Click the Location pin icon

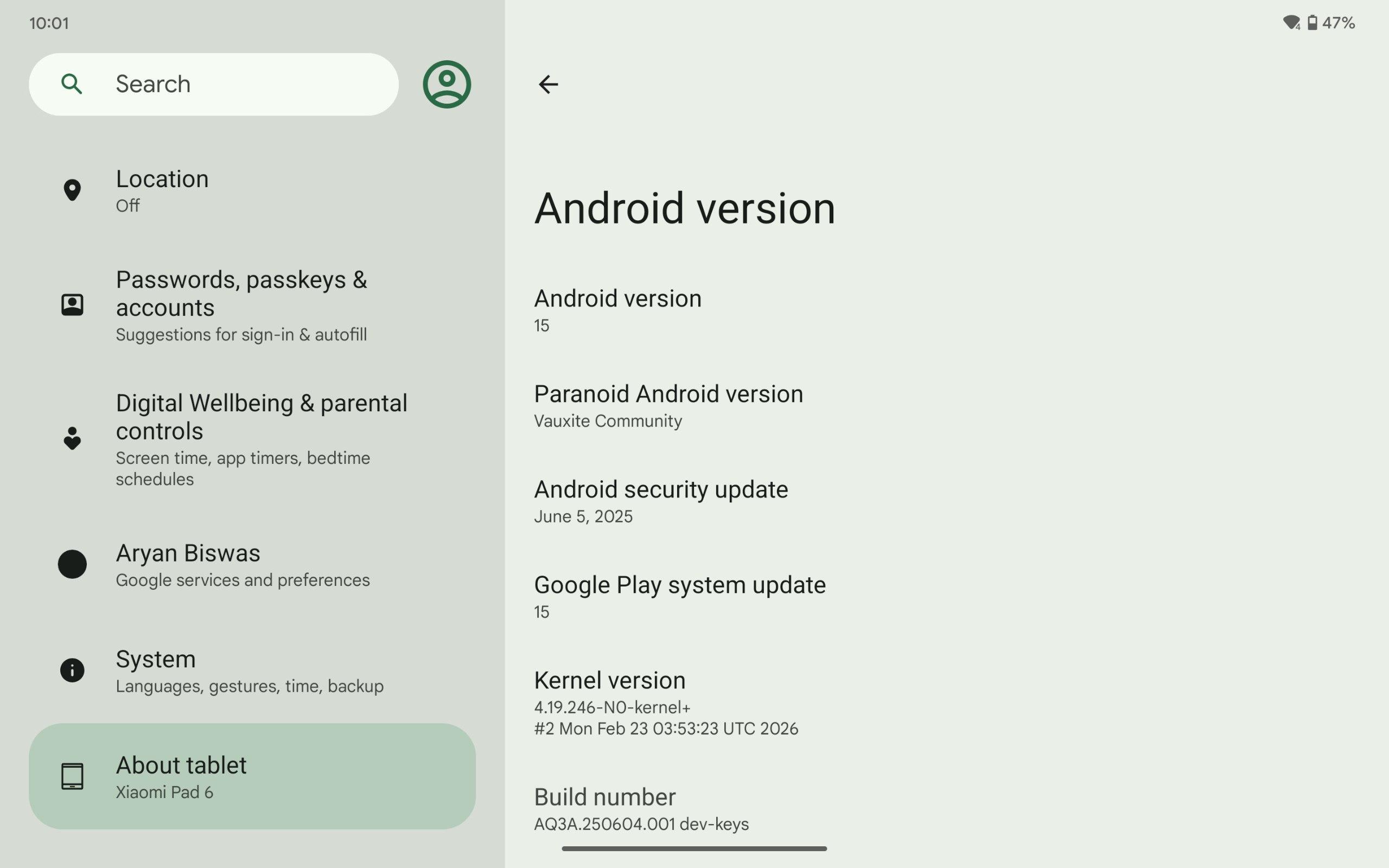click(x=72, y=190)
